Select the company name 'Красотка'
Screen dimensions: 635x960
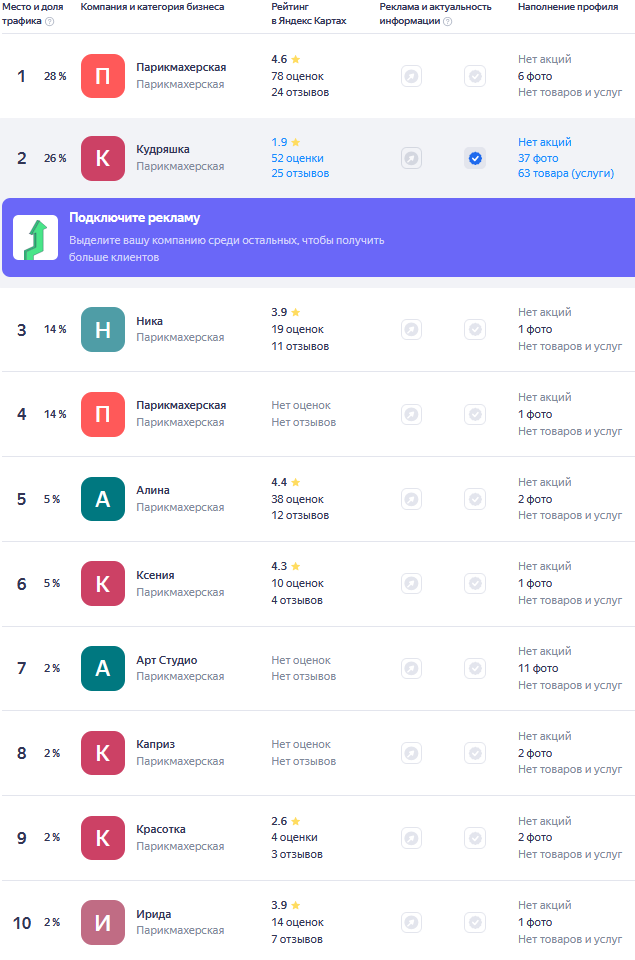pos(161,829)
